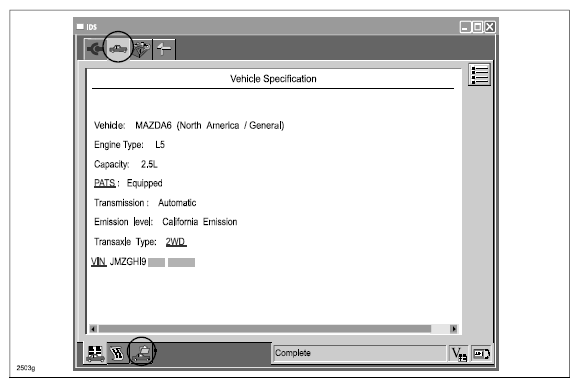Screen dimensions: 579x388
Task: Click the Engine Type L5 value
Action: 160,145
